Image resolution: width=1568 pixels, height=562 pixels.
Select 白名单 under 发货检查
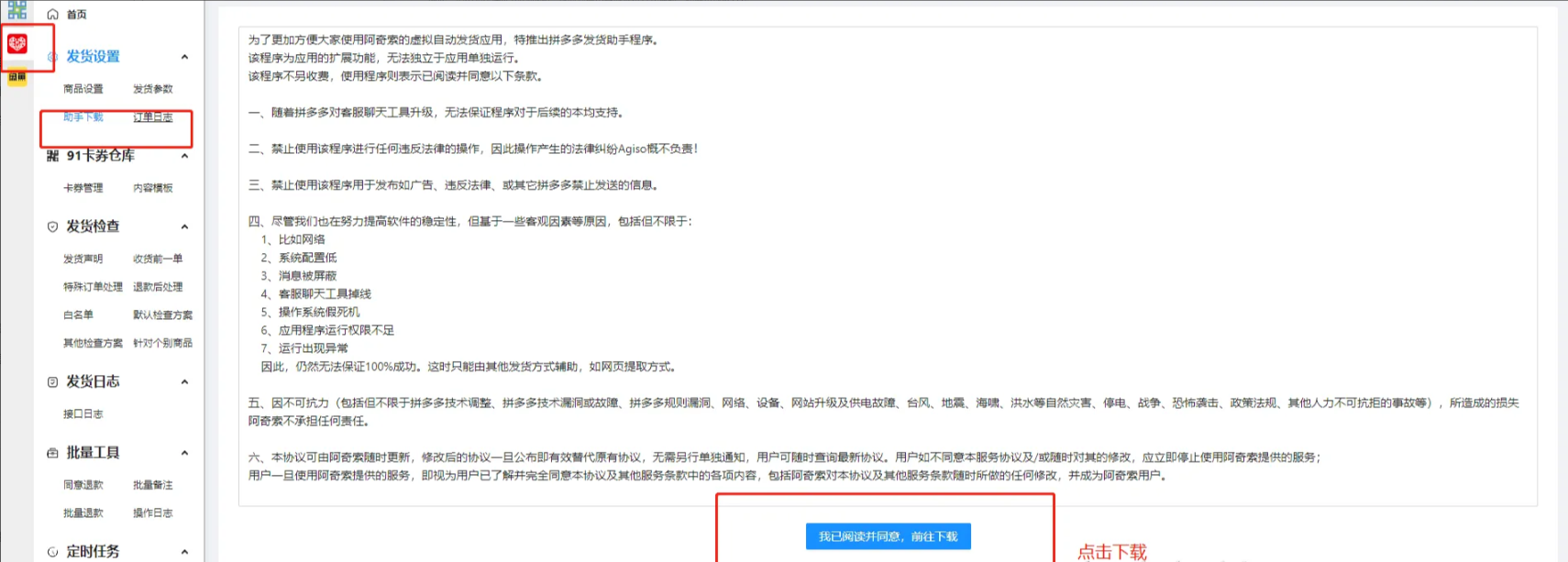click(x=78, y=315)
